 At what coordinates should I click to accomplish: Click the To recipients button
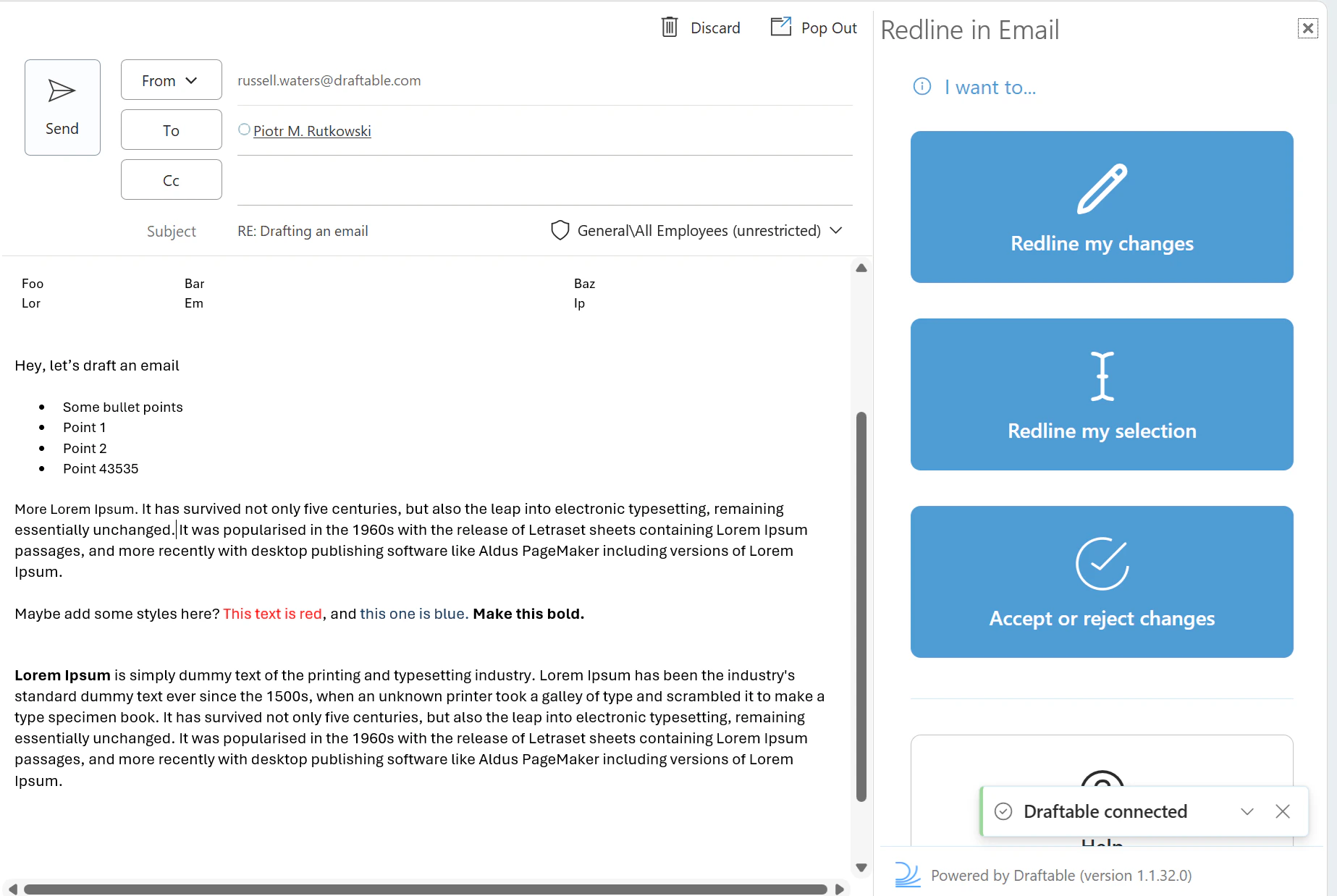tap(171, 130)
